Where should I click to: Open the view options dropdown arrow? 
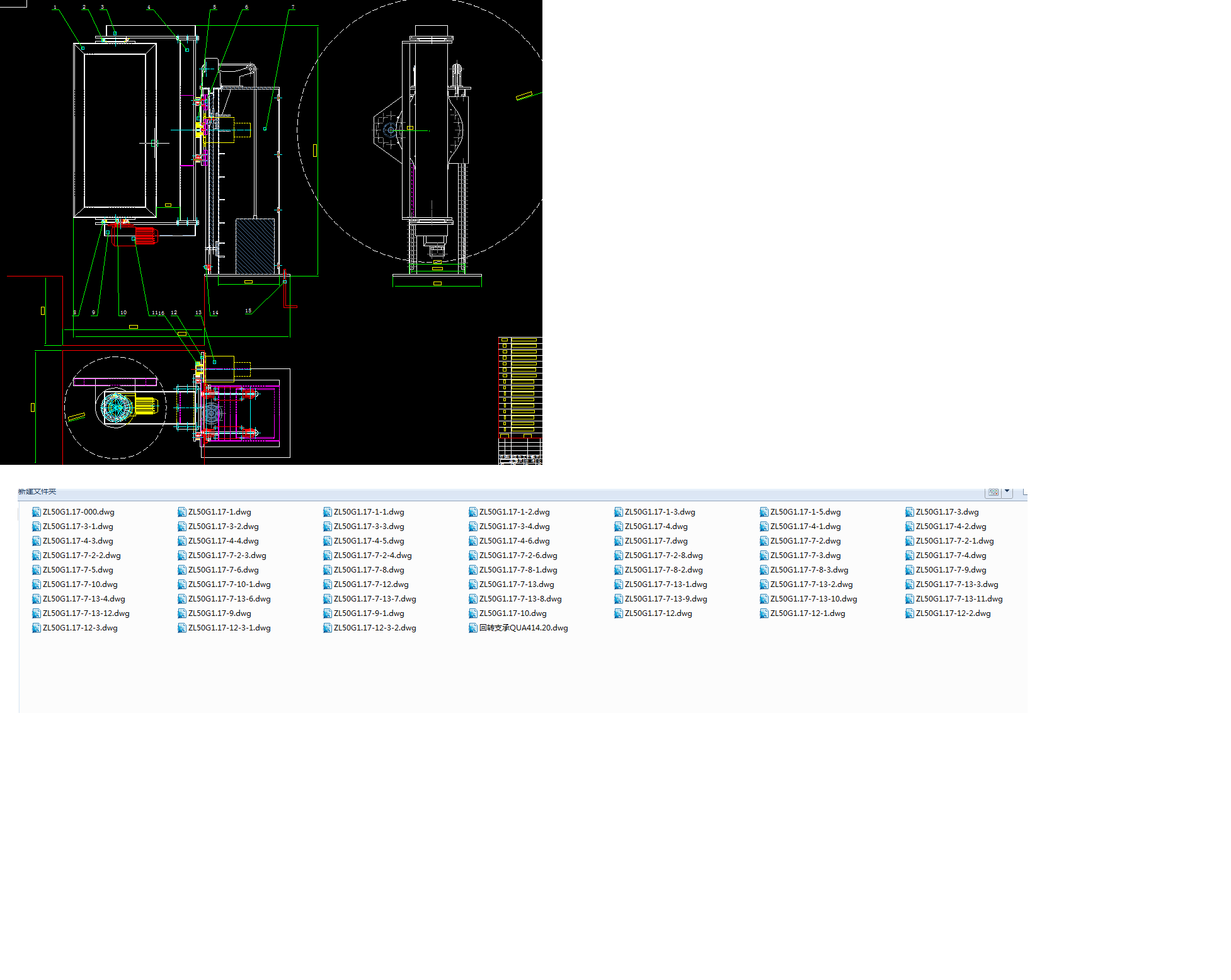tap(1007, 492)
